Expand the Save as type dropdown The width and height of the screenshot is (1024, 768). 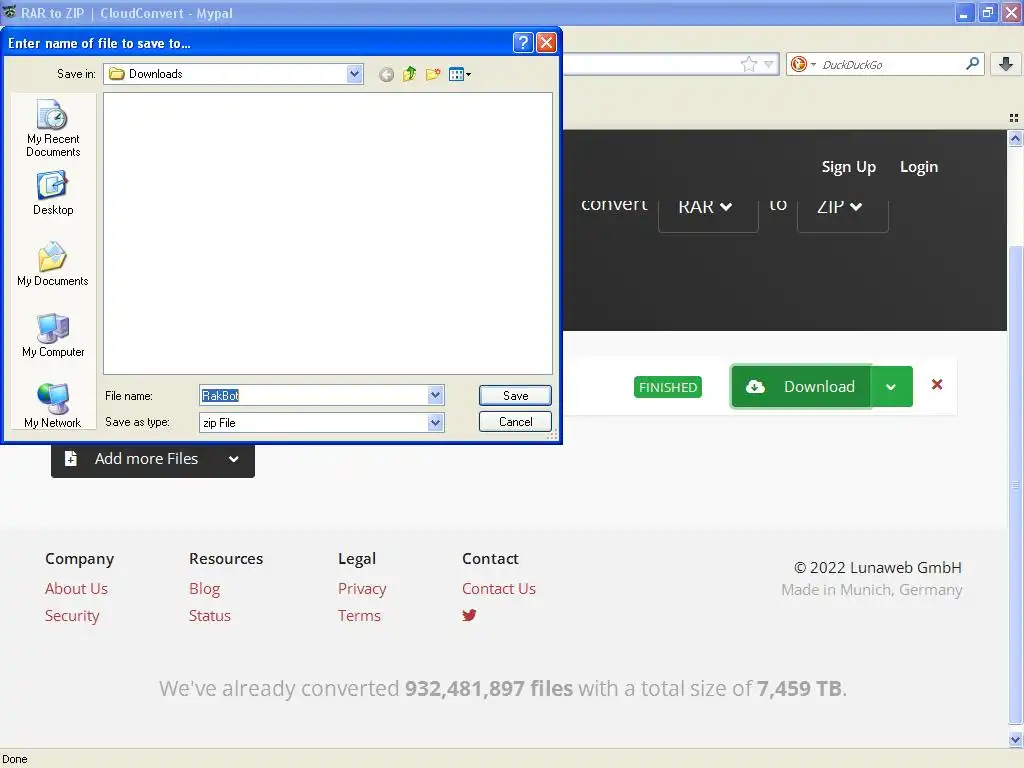[436, 423]
